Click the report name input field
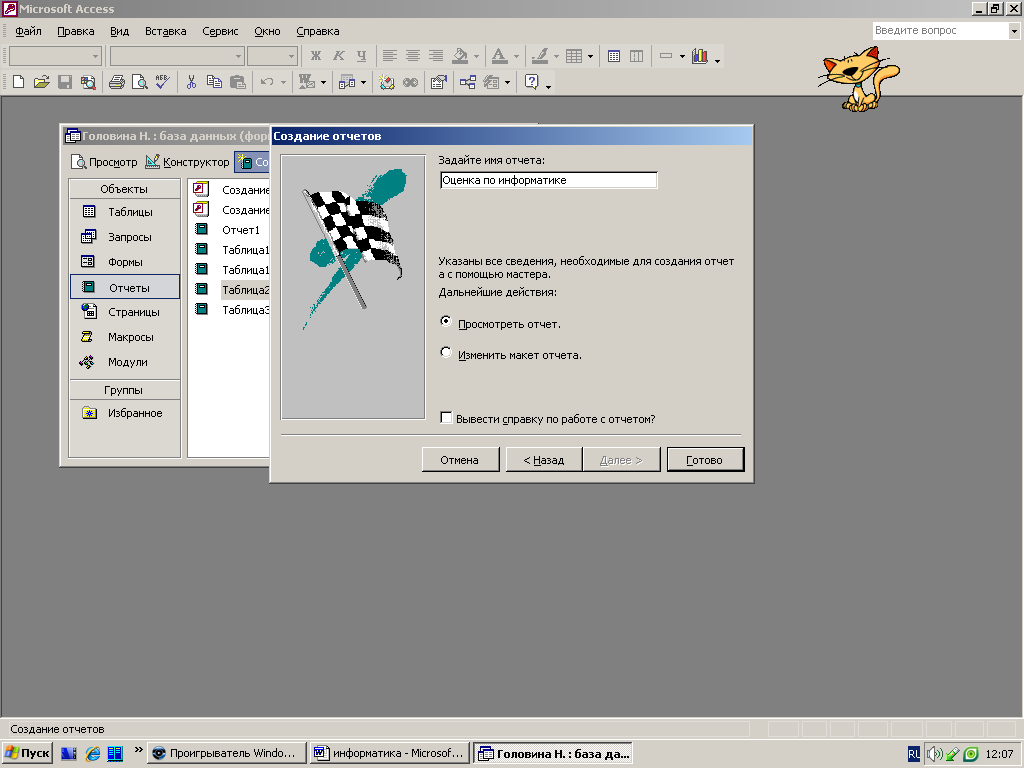 point(549,180)
